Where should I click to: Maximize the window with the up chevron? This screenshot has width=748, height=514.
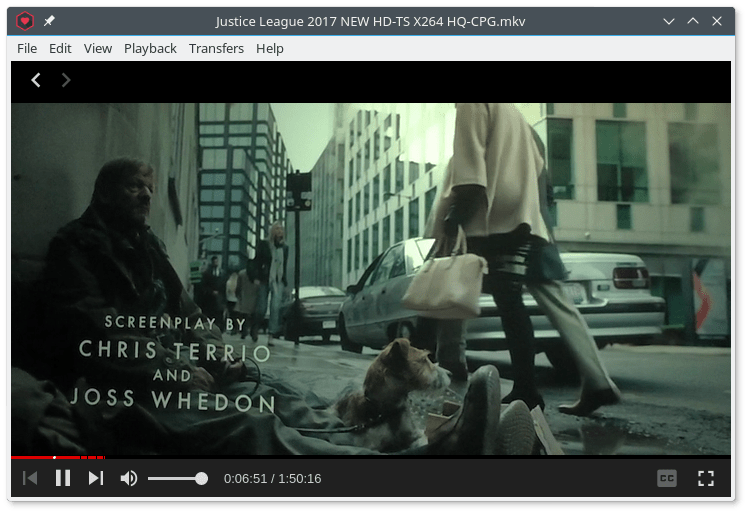[693, 21]
